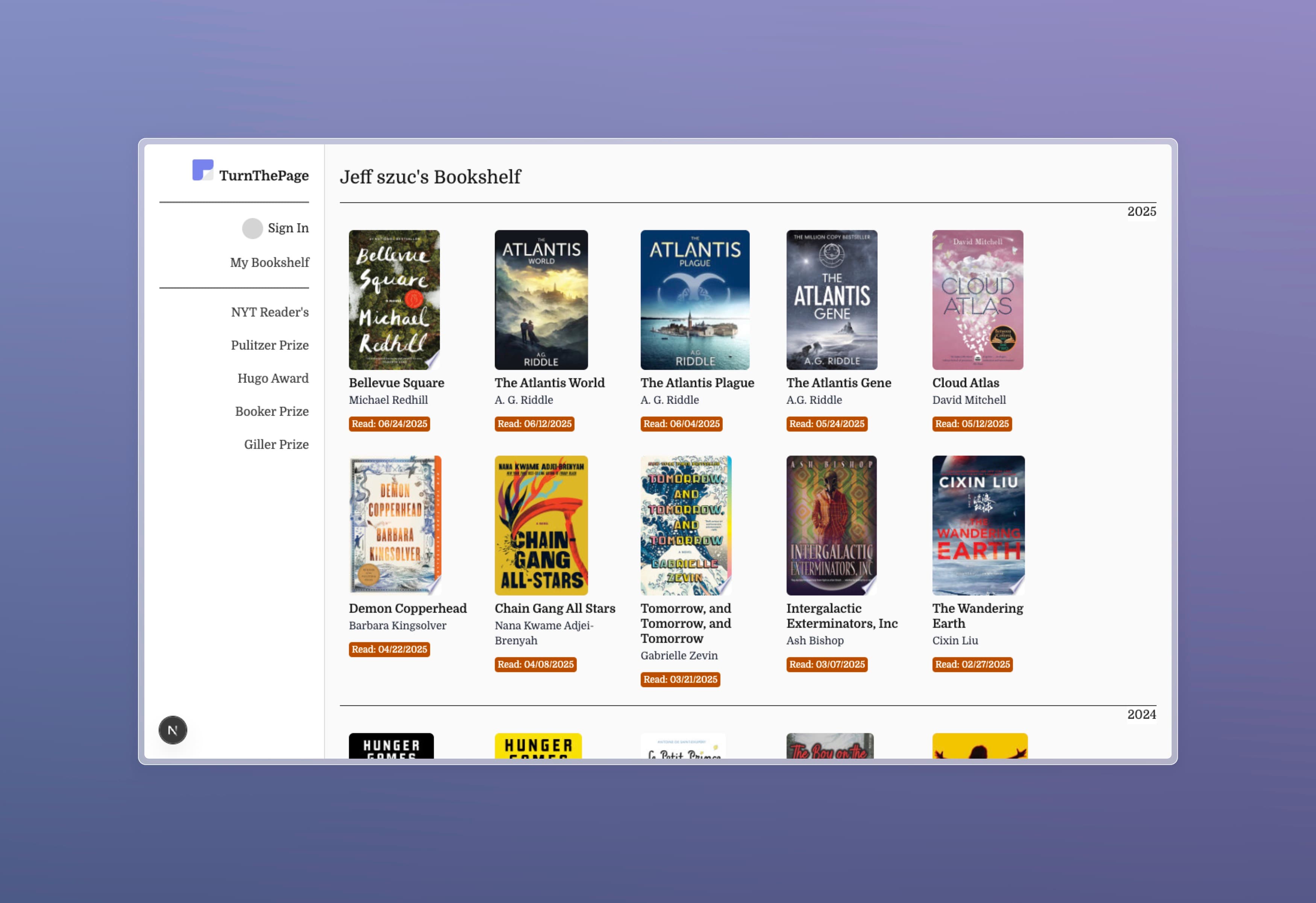The width and height of the screenshot is (1316, 903).
Task: Click author name Cixin Liu
Action: 955,640
